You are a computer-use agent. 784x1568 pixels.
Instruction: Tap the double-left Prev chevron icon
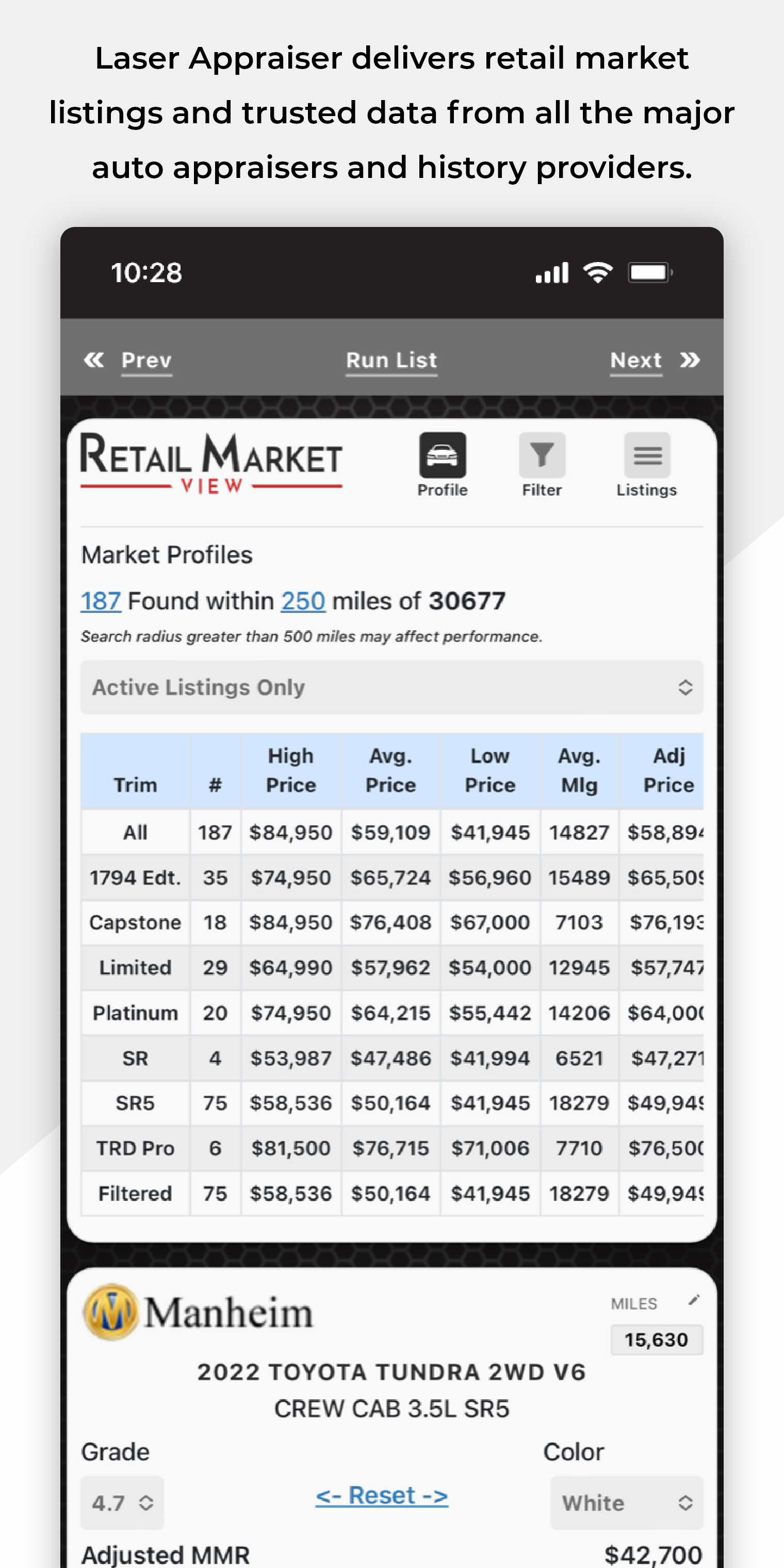click(x=94, y=360)
